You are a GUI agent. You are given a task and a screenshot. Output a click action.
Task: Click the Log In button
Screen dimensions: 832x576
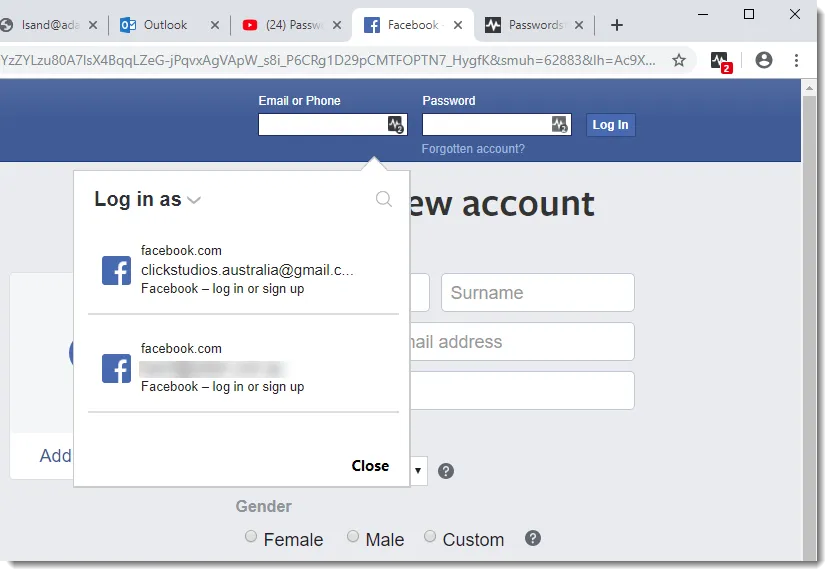tap(610, 125)
